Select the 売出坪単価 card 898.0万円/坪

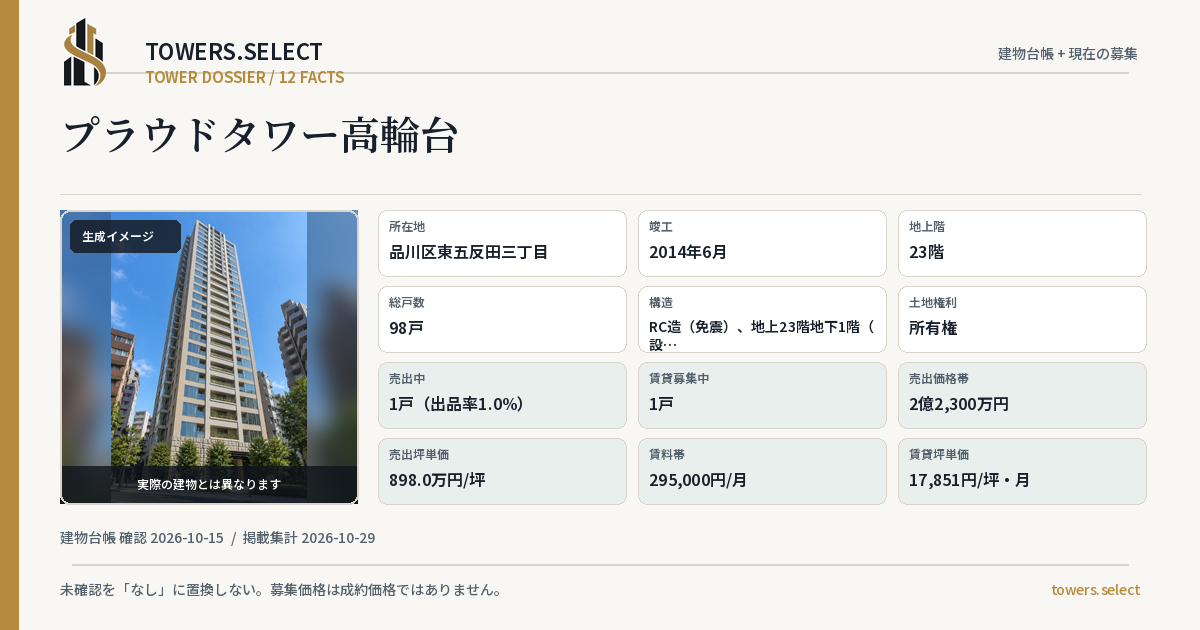502,471
